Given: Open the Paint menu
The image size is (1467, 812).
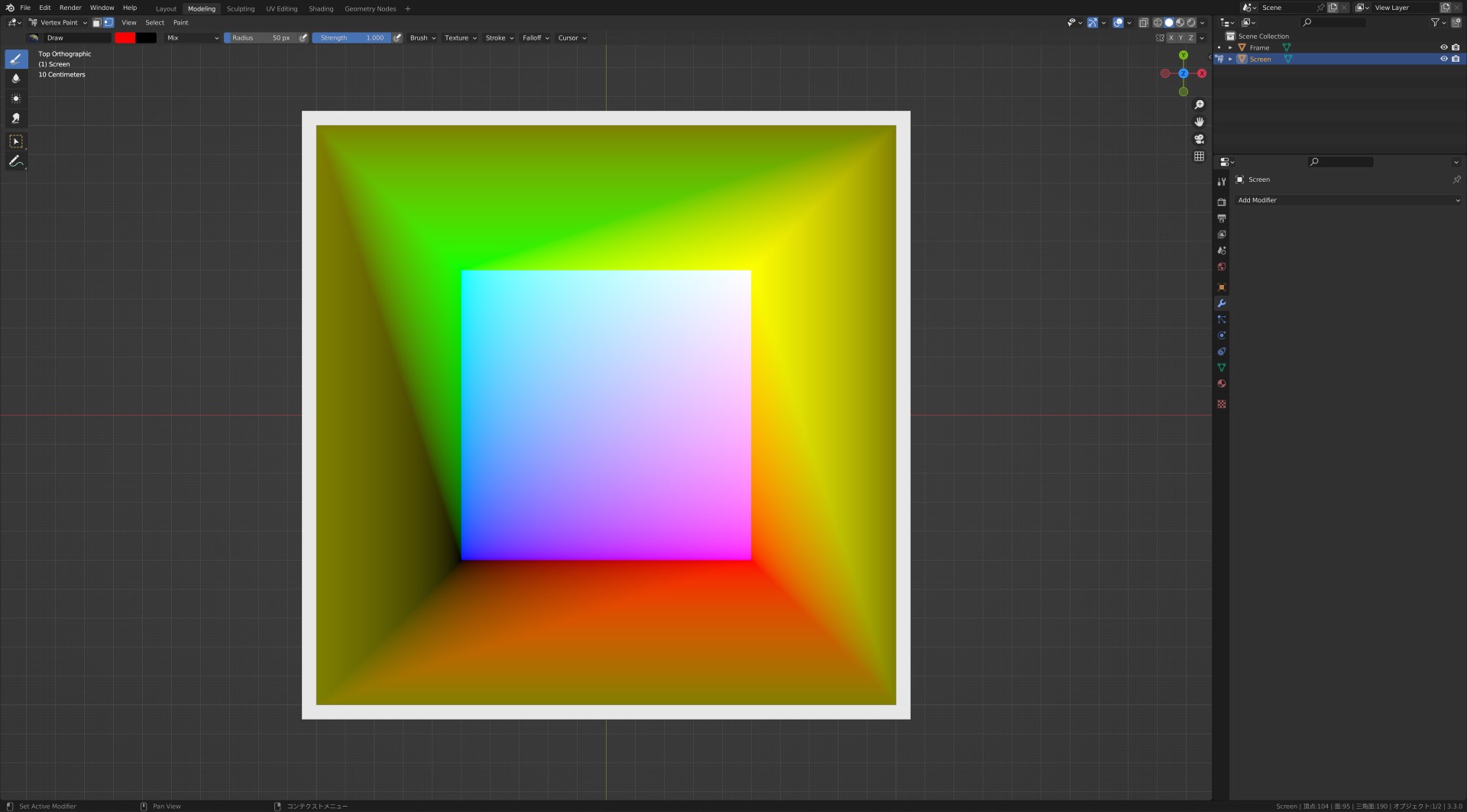Looking at the screenshot, I should 180,23.
